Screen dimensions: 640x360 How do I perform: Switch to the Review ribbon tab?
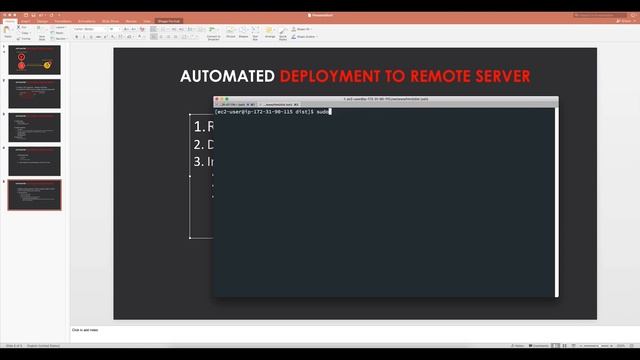pyautogui.click(x=131, y=21)
